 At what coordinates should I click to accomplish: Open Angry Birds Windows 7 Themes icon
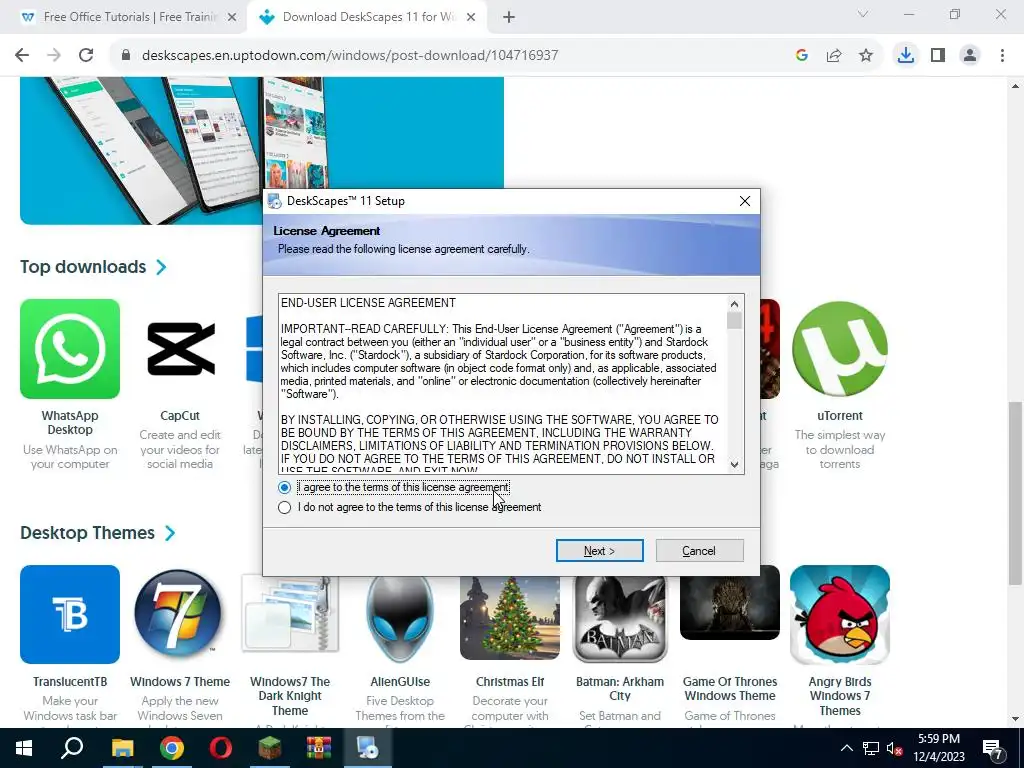pos(840,615)
